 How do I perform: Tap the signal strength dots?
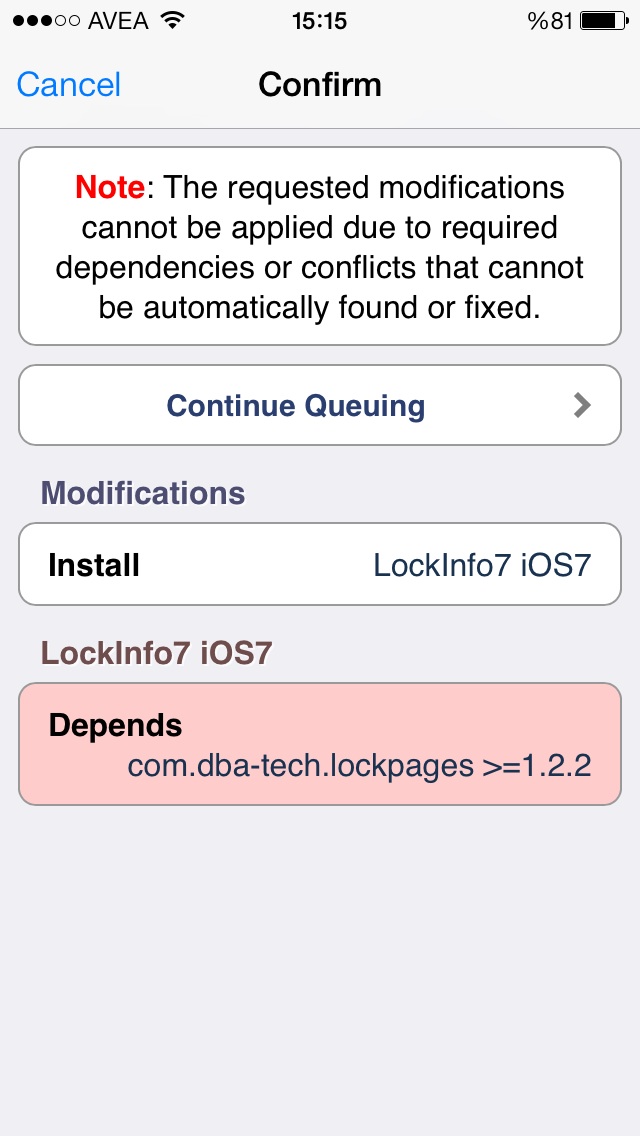46,21
